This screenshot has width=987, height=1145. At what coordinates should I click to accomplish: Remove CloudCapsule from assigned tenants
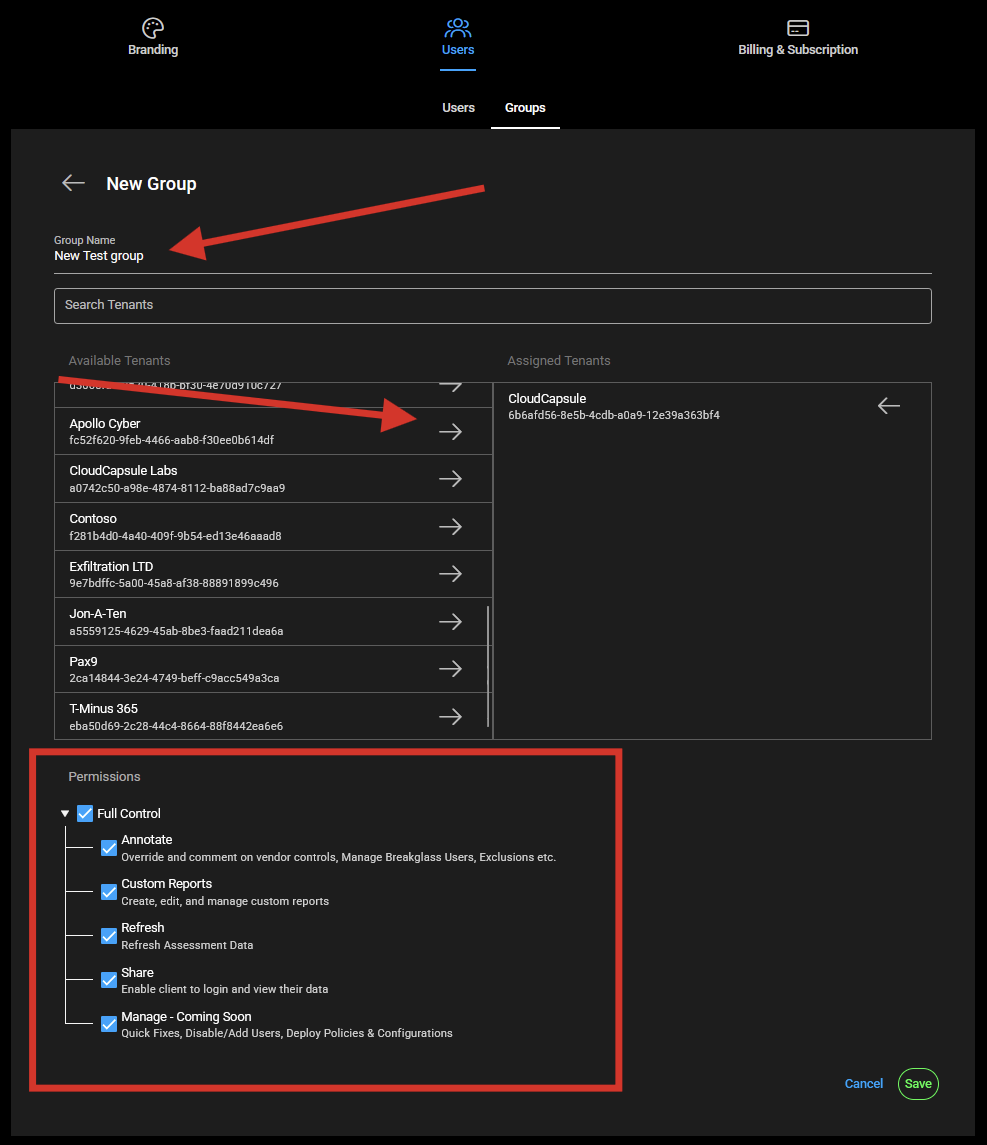888,405
